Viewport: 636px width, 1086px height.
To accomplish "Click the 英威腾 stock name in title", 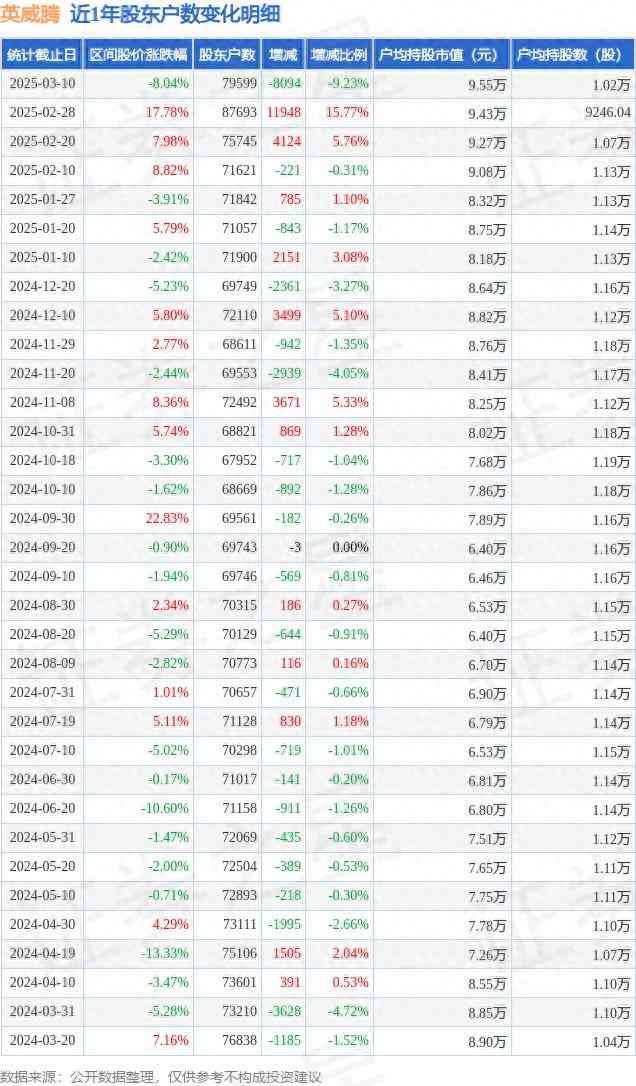I will (31, 14).
